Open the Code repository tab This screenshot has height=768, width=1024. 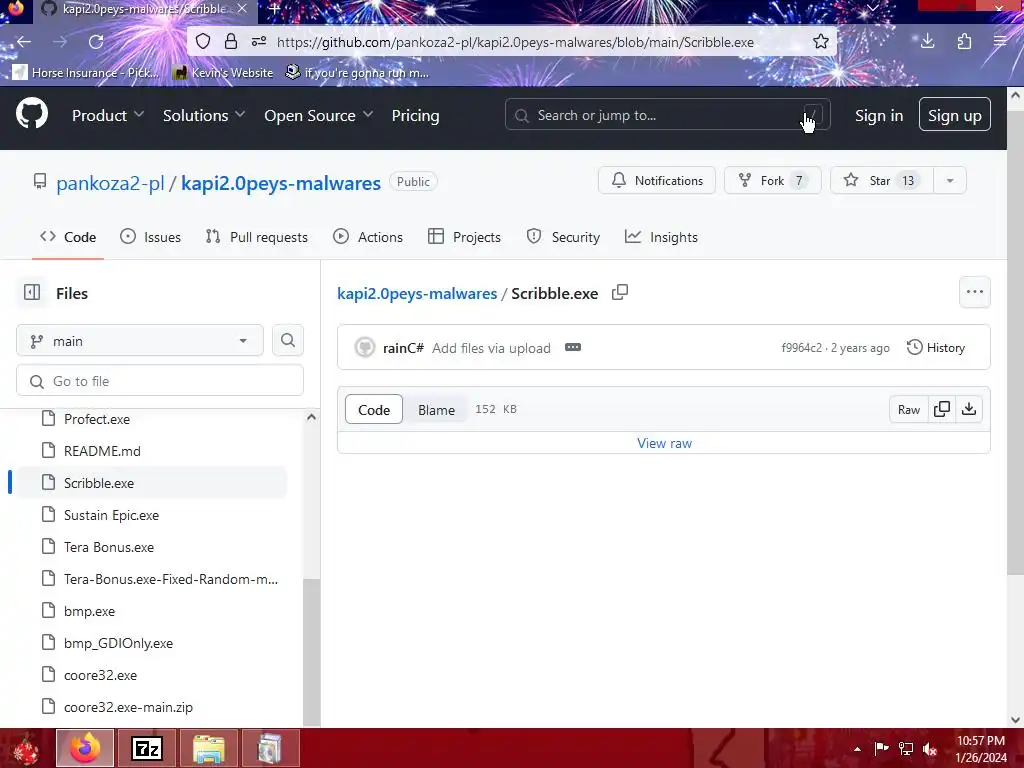68,237
